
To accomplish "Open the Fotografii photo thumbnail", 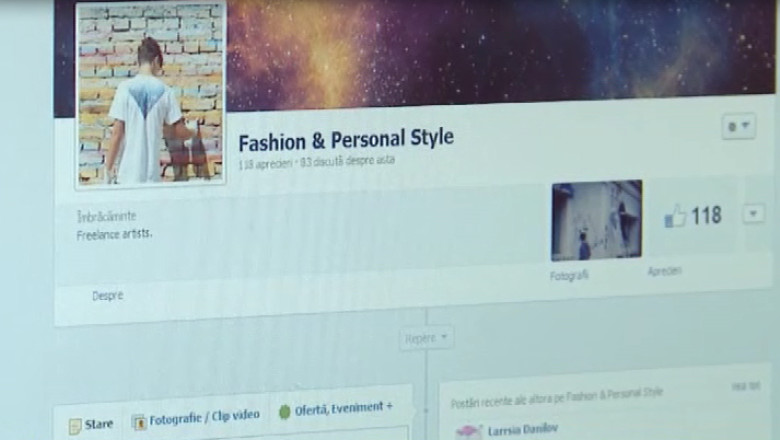I will [596, 220].
